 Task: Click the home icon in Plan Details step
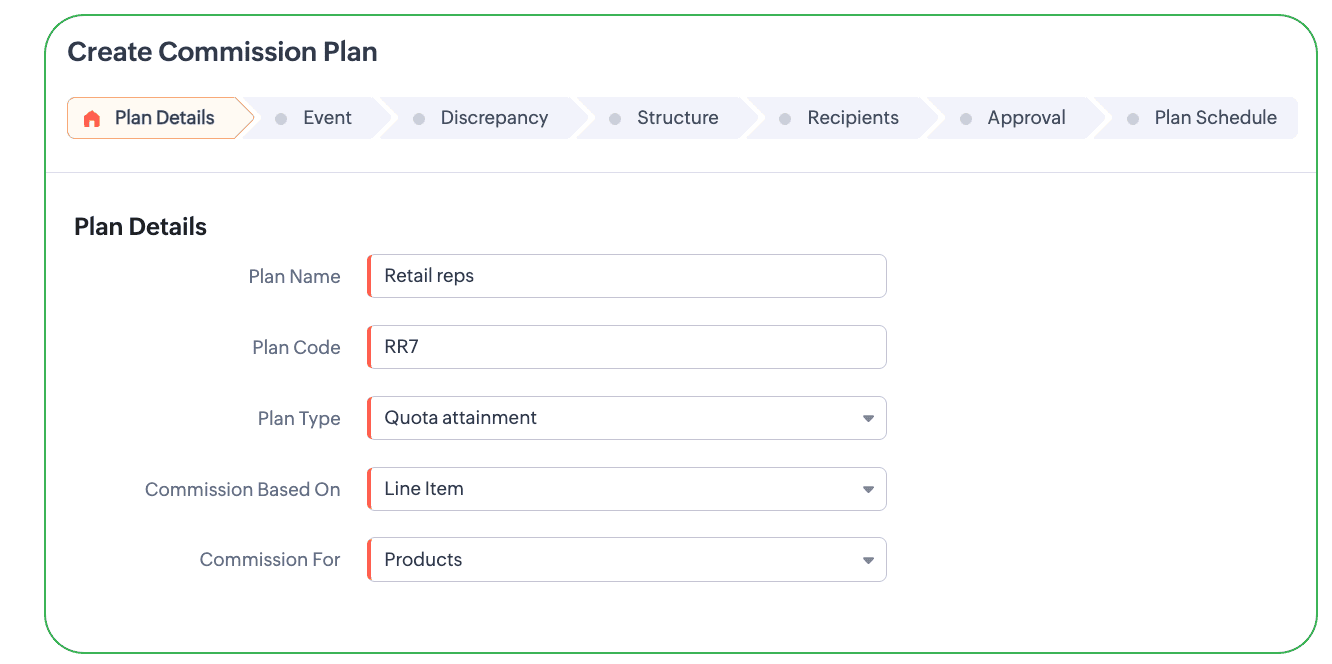tap(92, 118)
